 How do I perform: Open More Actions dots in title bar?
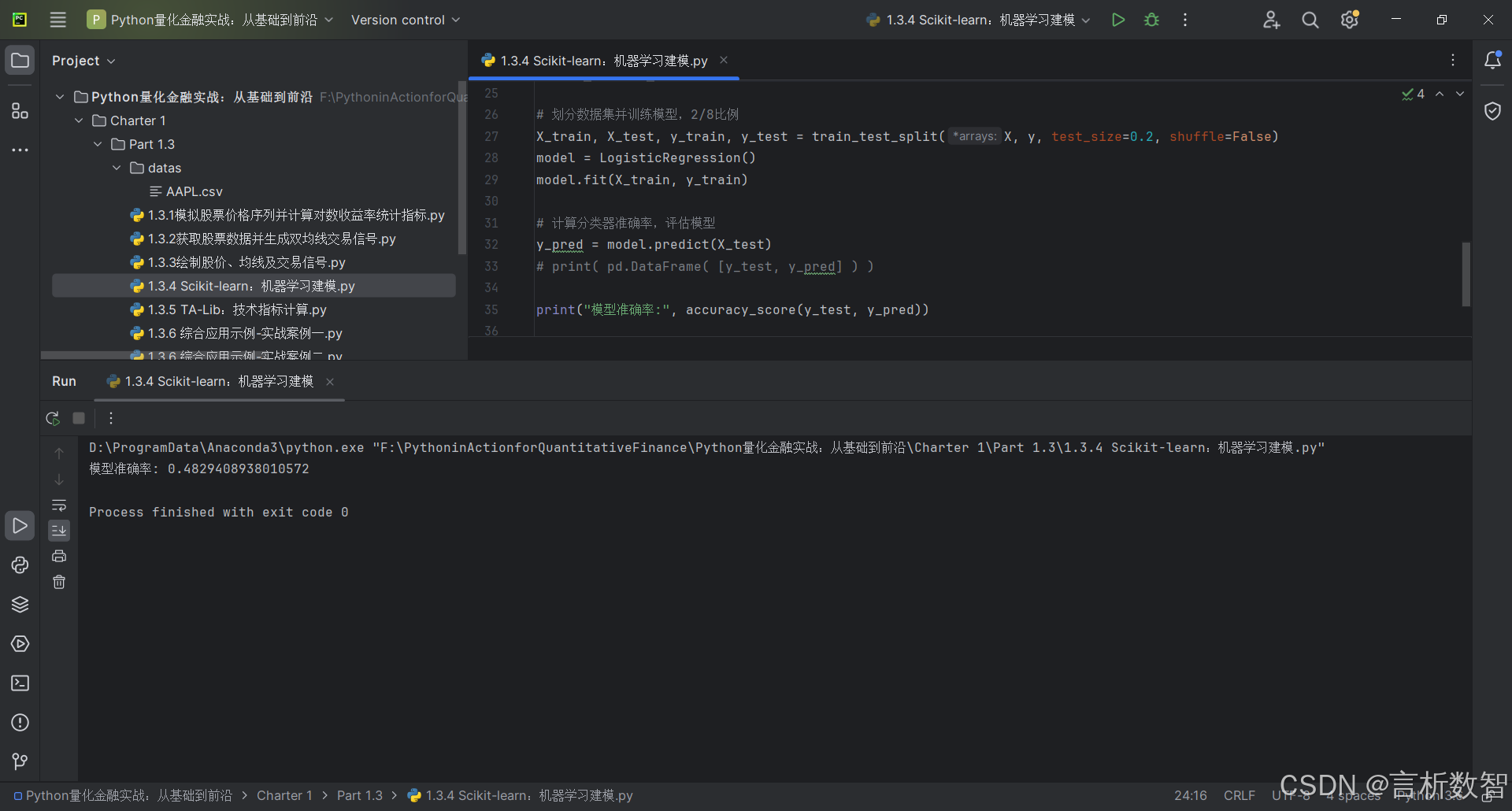click(x=1185, y=20)
